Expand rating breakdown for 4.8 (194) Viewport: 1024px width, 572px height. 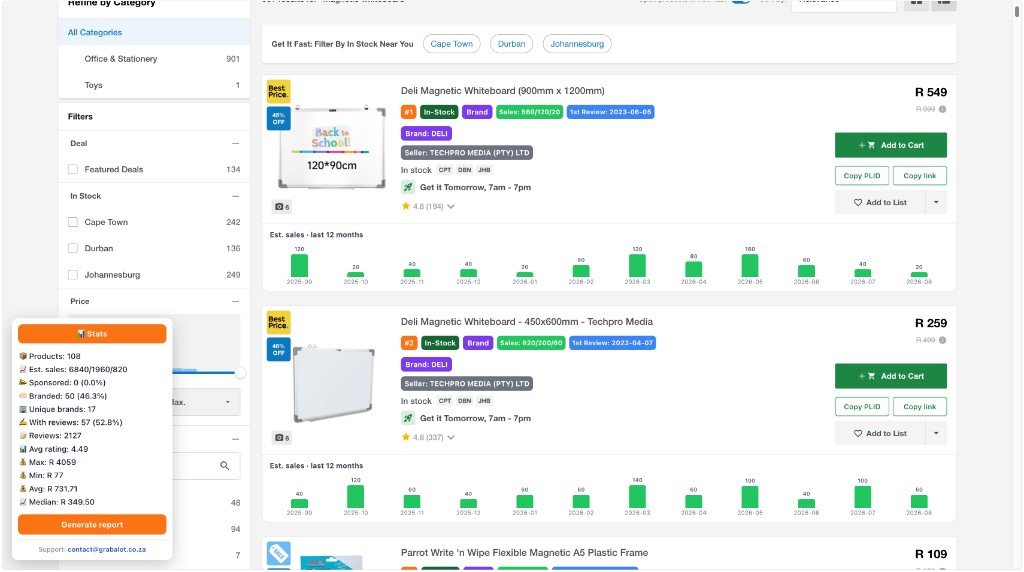coord(451,206)
